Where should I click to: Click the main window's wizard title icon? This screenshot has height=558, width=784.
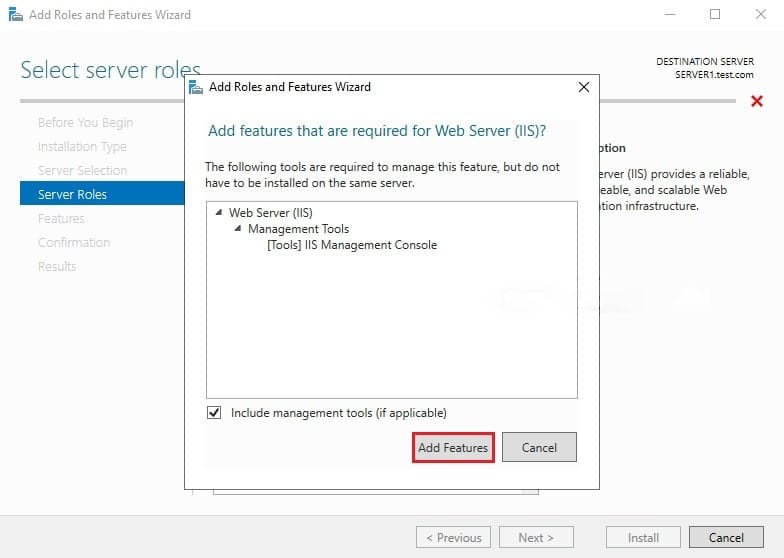(x=16, y=14)
